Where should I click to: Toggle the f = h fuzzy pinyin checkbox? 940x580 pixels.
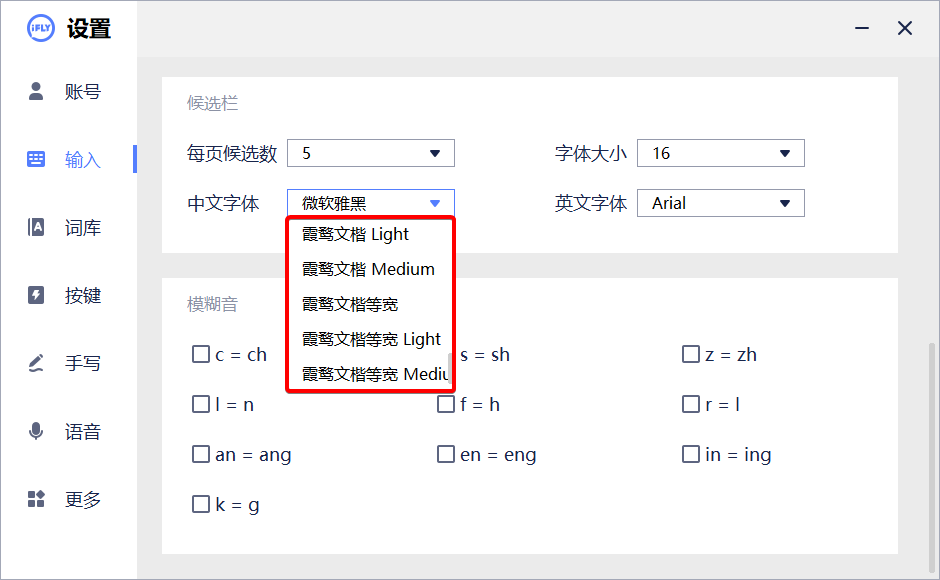446,404
